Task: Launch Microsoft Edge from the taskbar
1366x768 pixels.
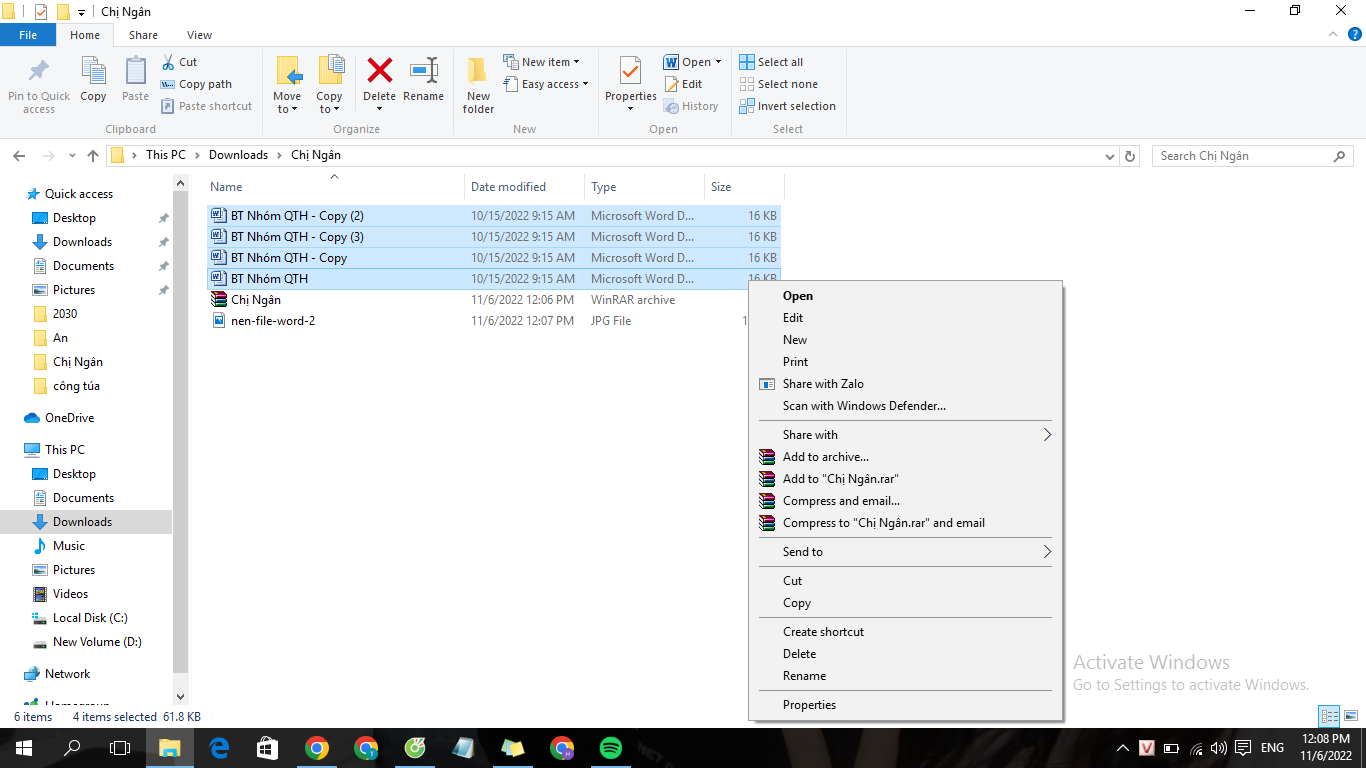Action: pos(219,748)
